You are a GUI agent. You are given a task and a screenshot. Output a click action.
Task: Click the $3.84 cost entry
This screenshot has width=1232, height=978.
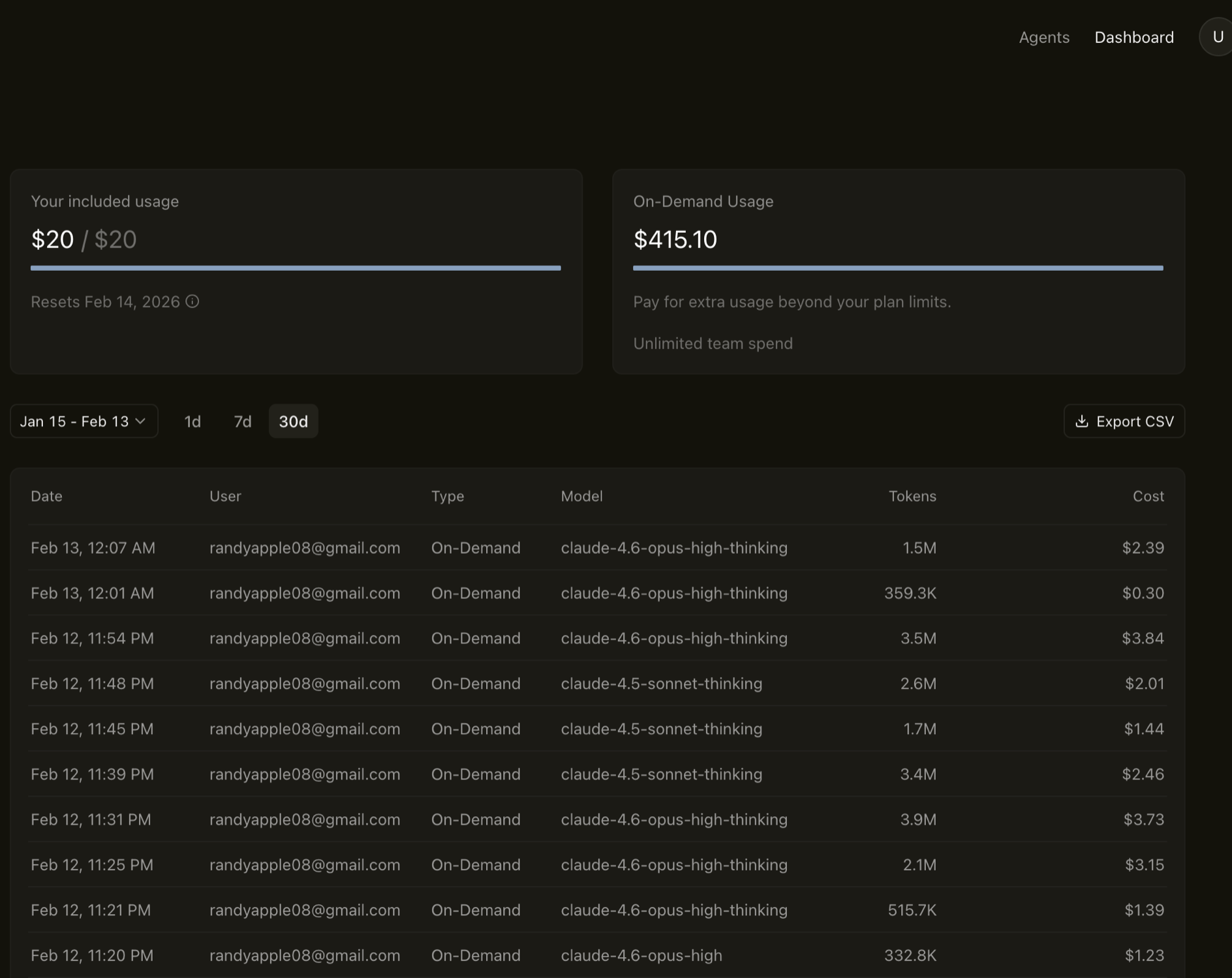[x=1143, y=638]
